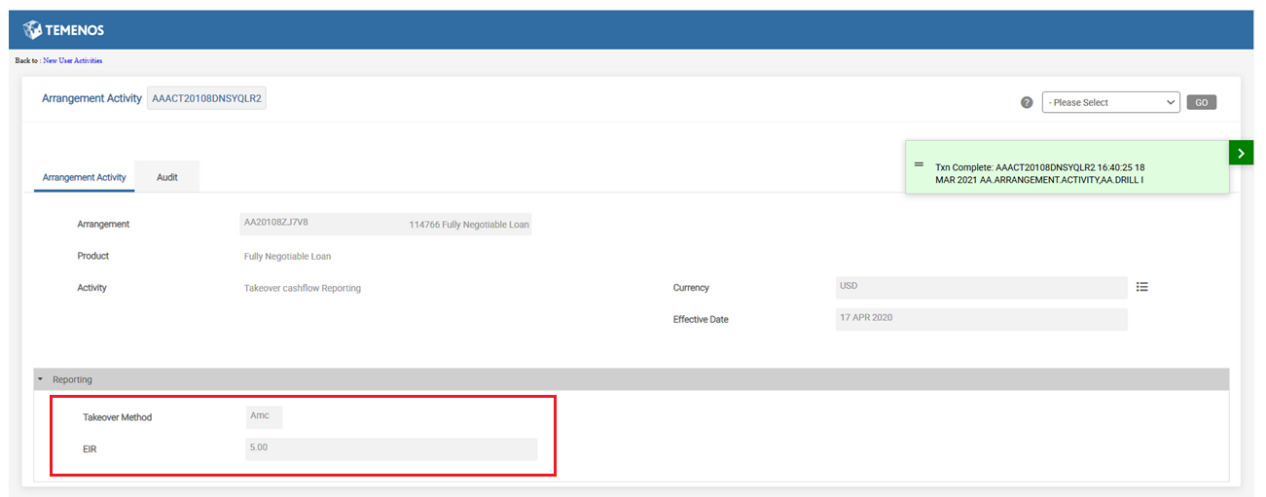Click the Arrangement Activity ID field AAACT20108DNSYQLR2
The width and height of the screenshot is (1266, 497).
point(207,99)
